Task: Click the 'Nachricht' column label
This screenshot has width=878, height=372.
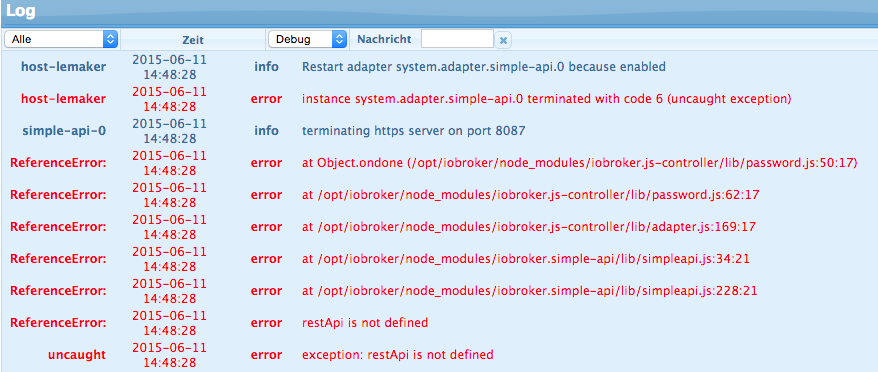Action: [x=384, y=39]
